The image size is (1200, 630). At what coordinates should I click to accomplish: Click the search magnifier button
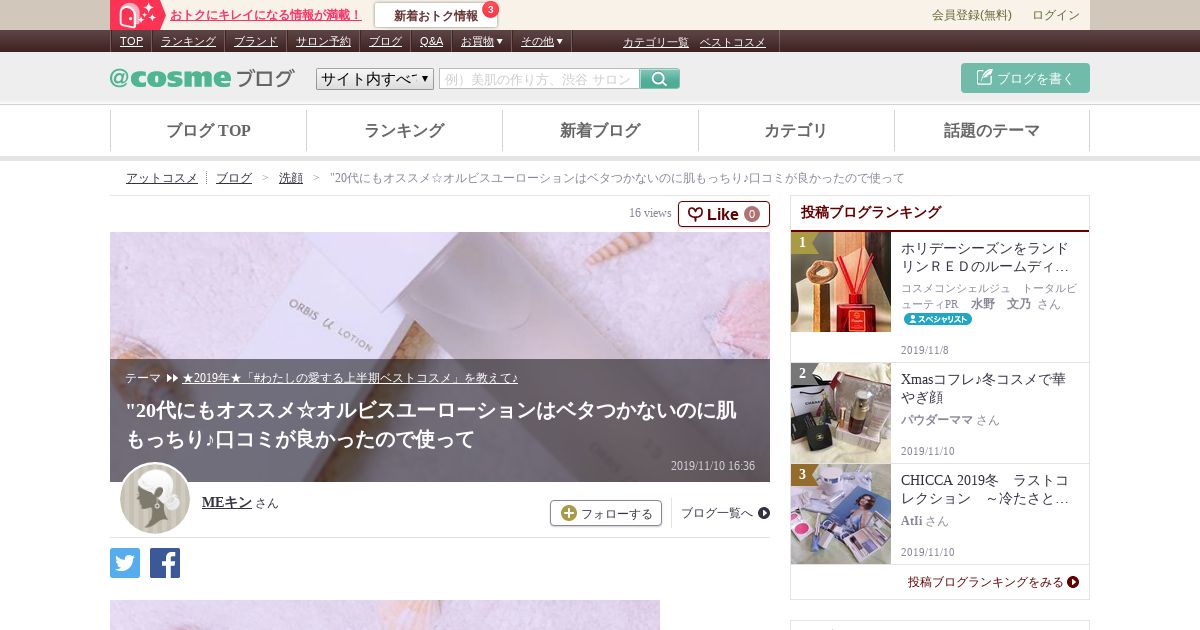click(660, 79)
